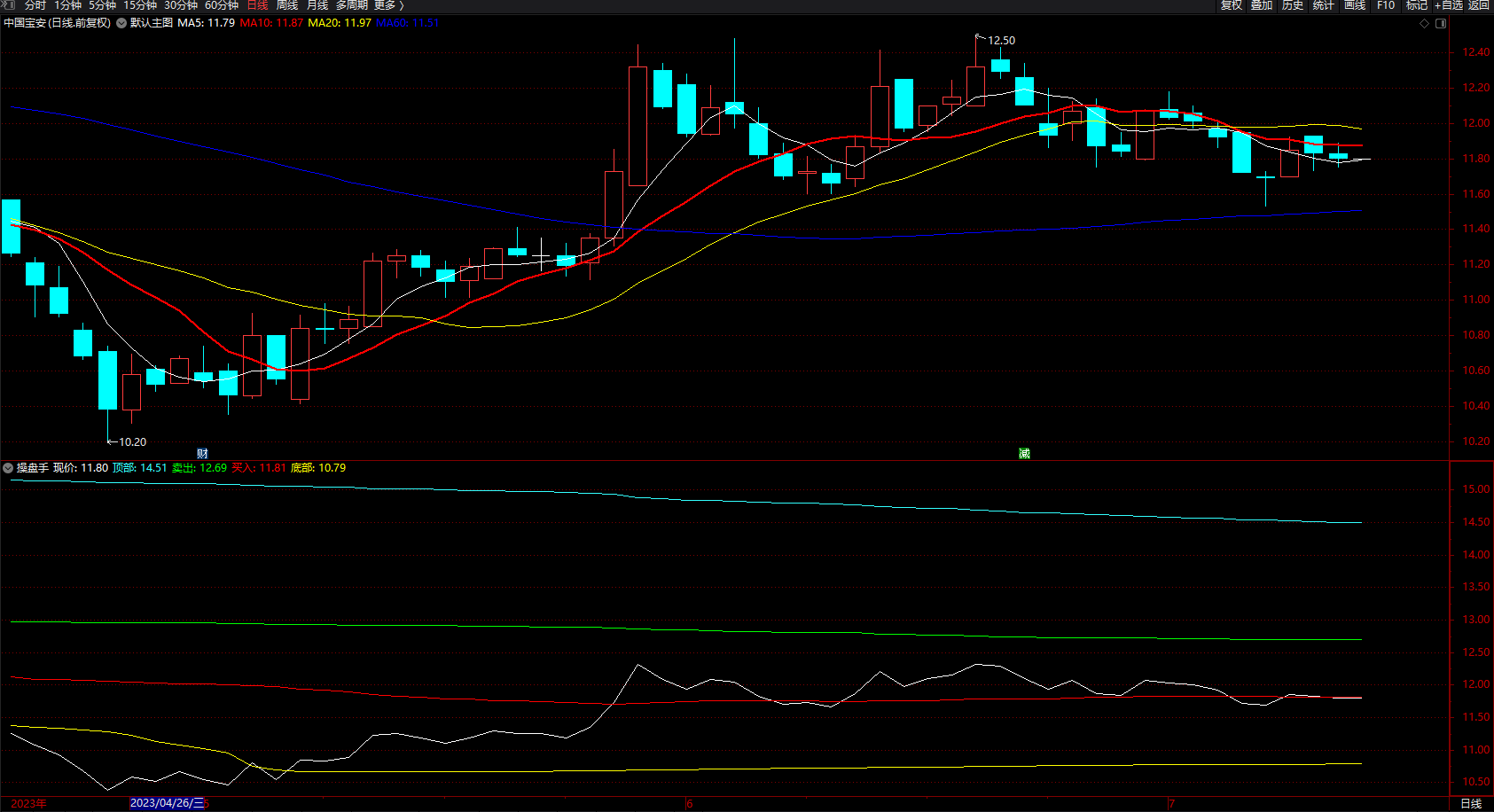Click the 日线 label at bottom right
The height and width of the screenshot is (812, 1494).
coord(1471,803)
